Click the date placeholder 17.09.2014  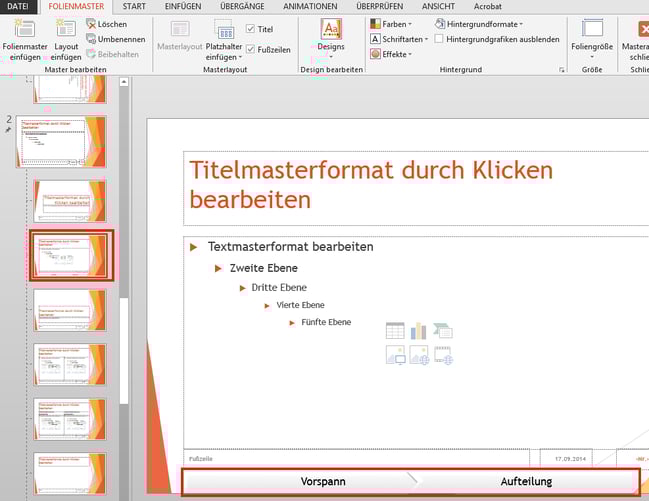(x=567, y=459)
